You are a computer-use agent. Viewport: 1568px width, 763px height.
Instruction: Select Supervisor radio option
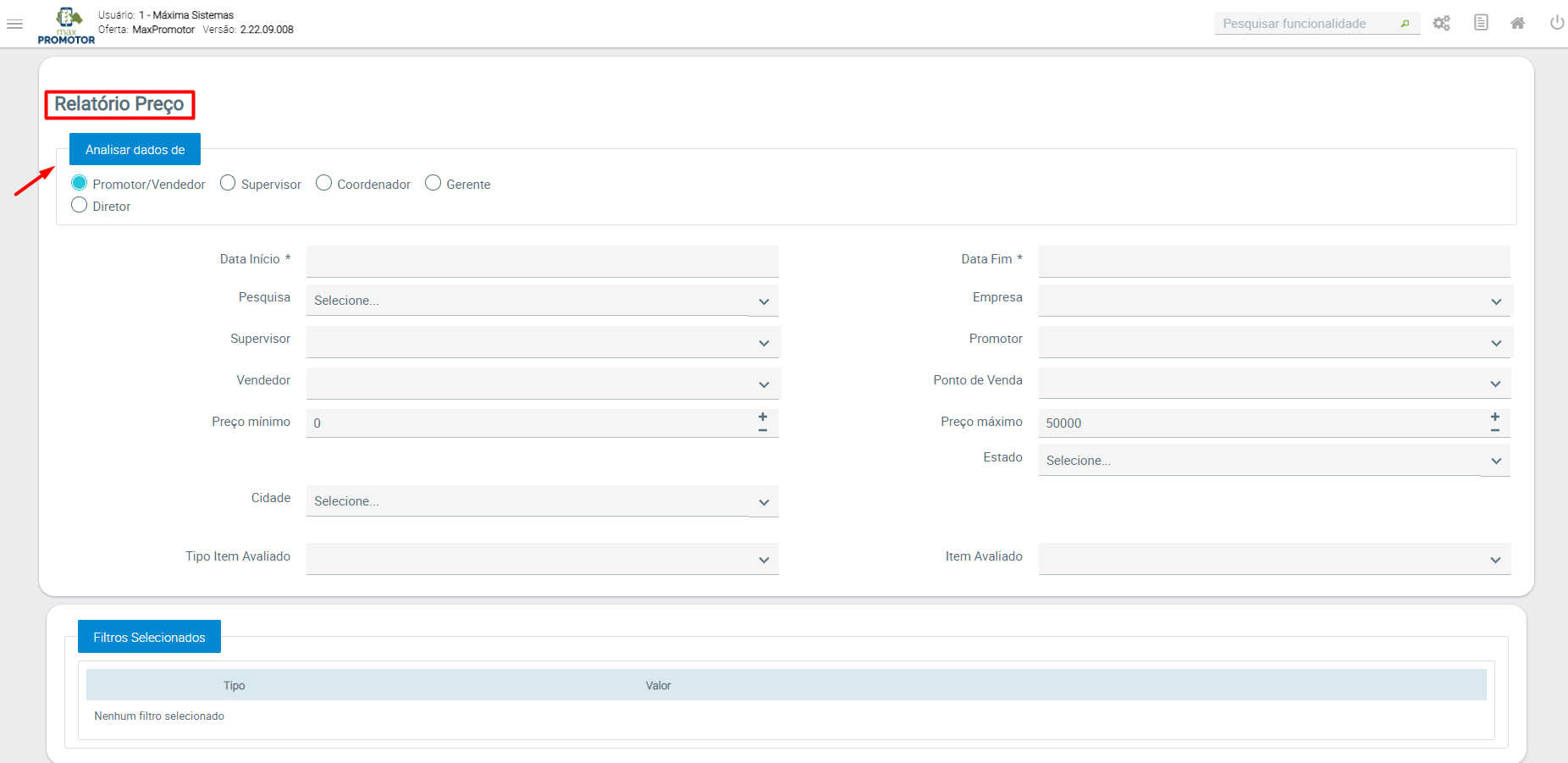[x=228, y=183]
